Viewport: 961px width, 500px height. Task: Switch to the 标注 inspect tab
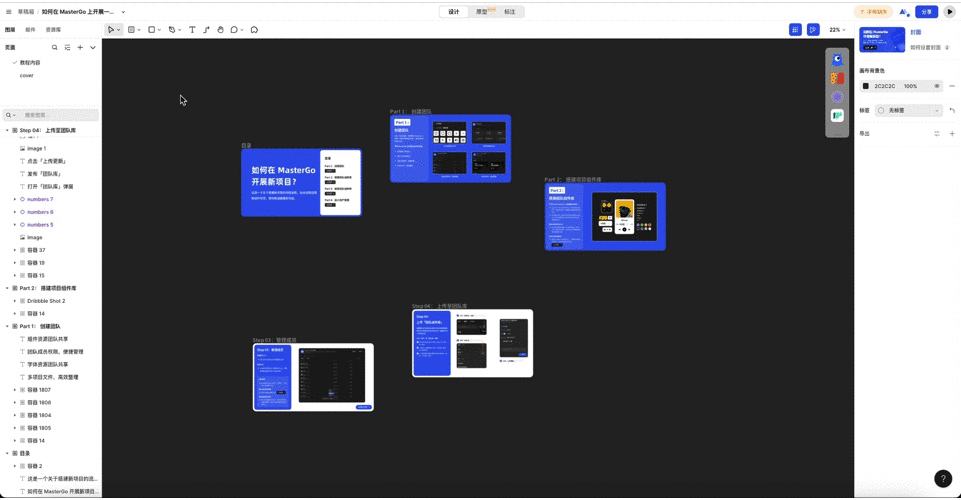pos(510,12)
